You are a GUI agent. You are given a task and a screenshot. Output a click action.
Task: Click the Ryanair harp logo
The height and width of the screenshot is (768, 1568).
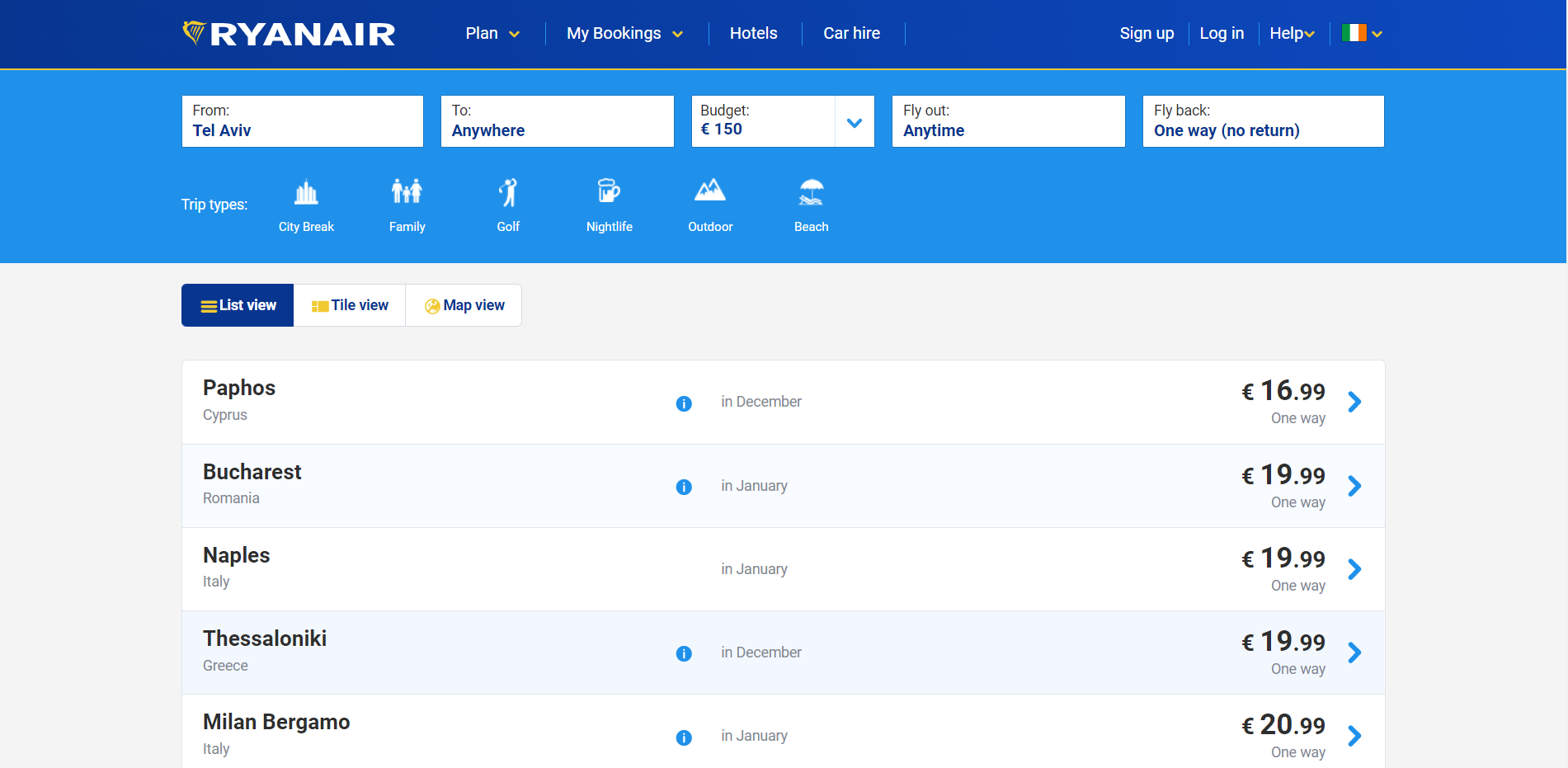coord(194,32)
